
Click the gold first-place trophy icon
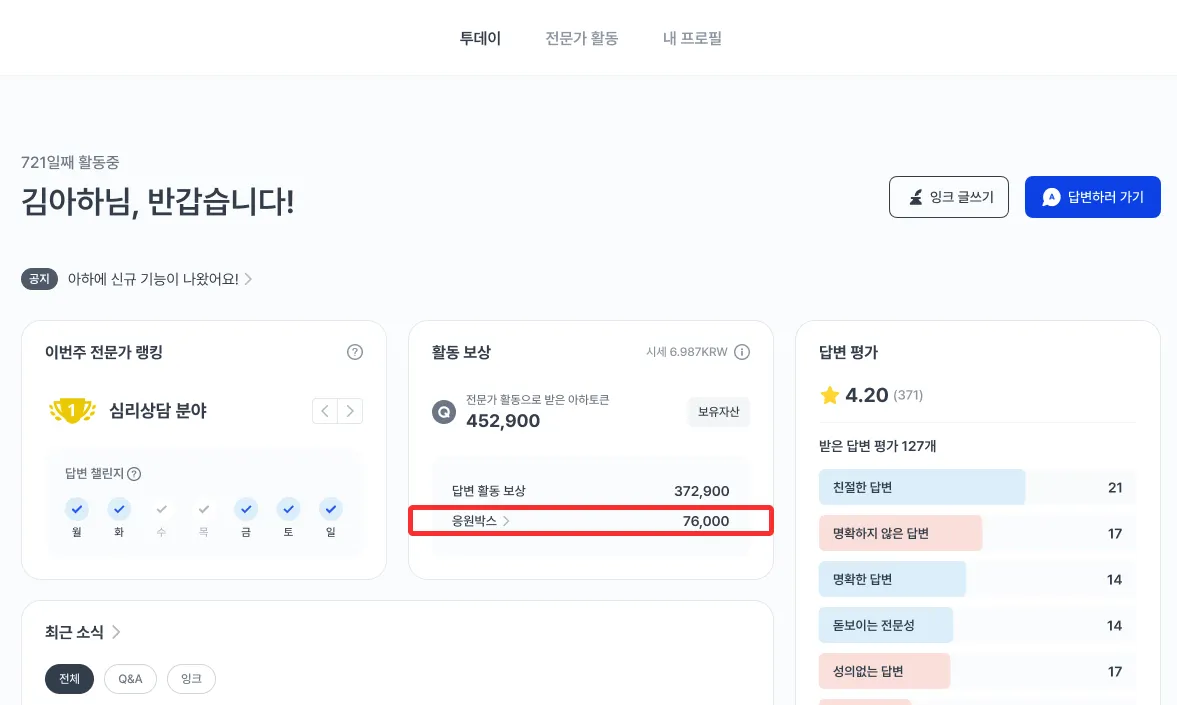pos(71,410)
